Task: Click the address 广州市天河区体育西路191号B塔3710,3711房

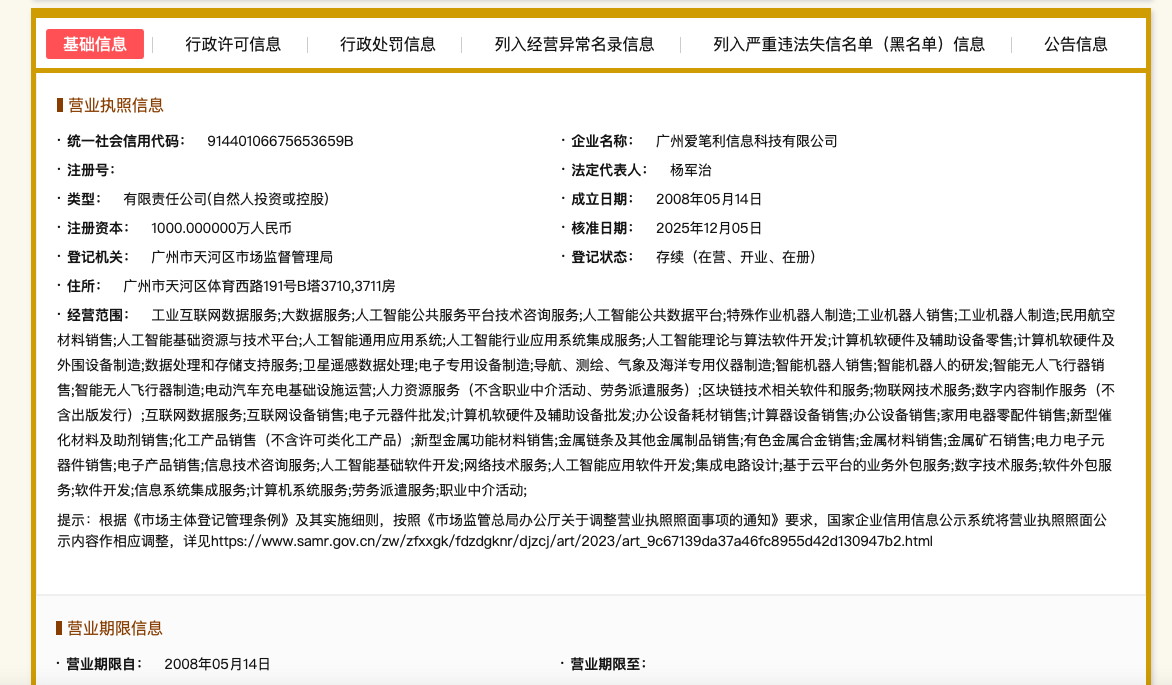Action: pos(259,286)
